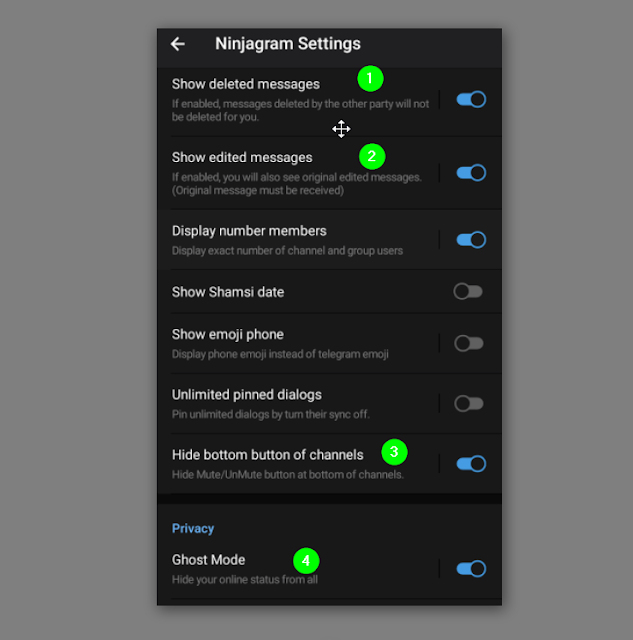This screenshot has width=633, height=640.
Task: Go back using the arrow icon
Action: tap(178, 44)
